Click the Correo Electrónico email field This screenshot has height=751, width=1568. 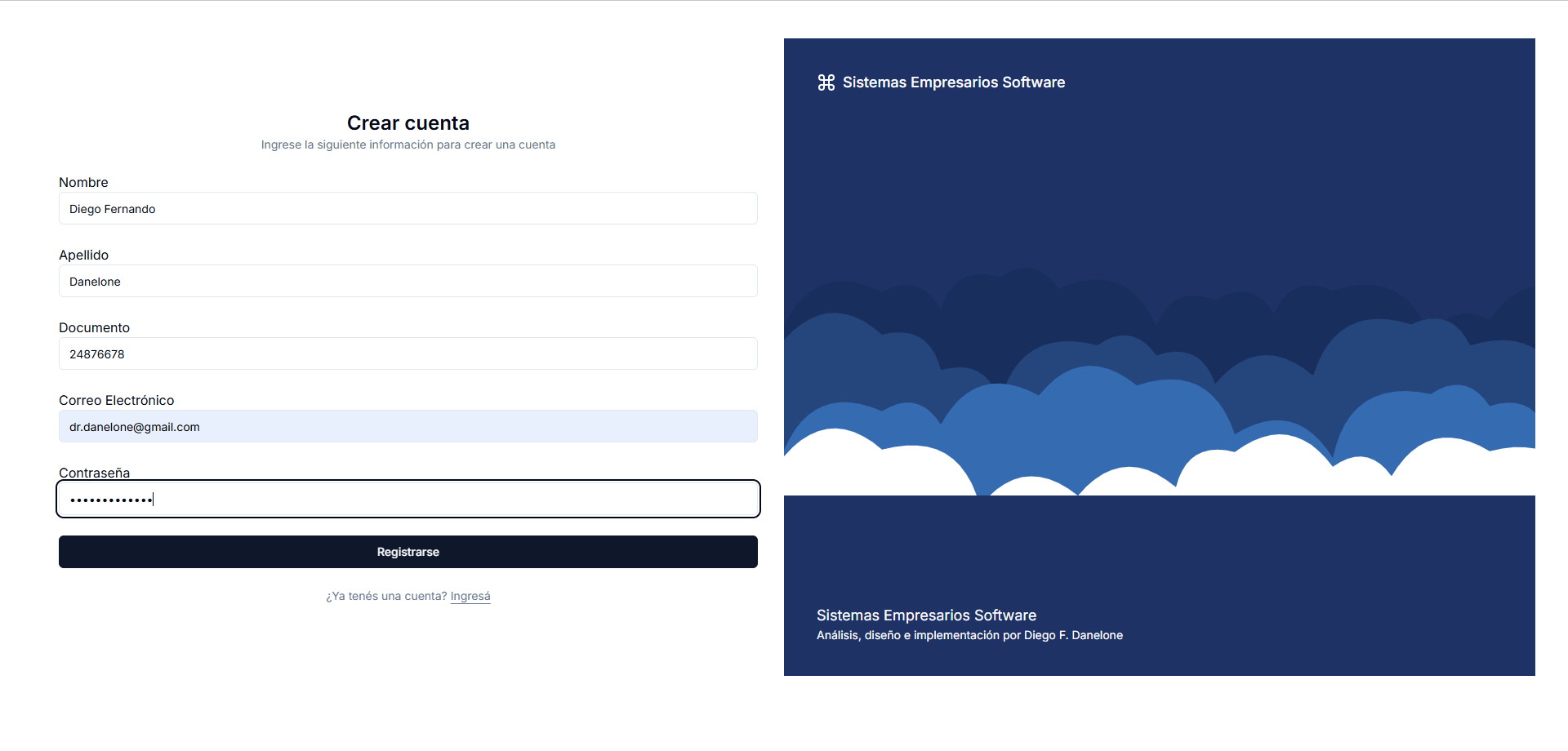point(408,427)
